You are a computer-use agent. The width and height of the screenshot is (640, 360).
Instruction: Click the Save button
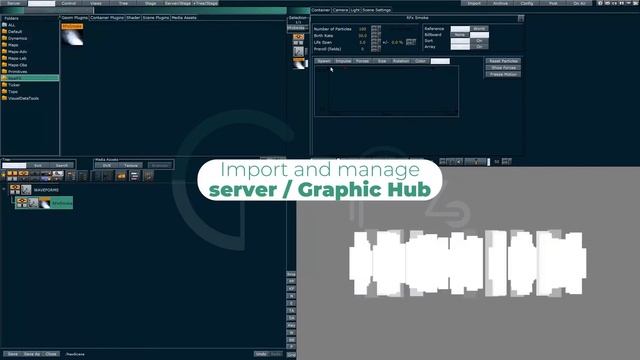(13, 354)
